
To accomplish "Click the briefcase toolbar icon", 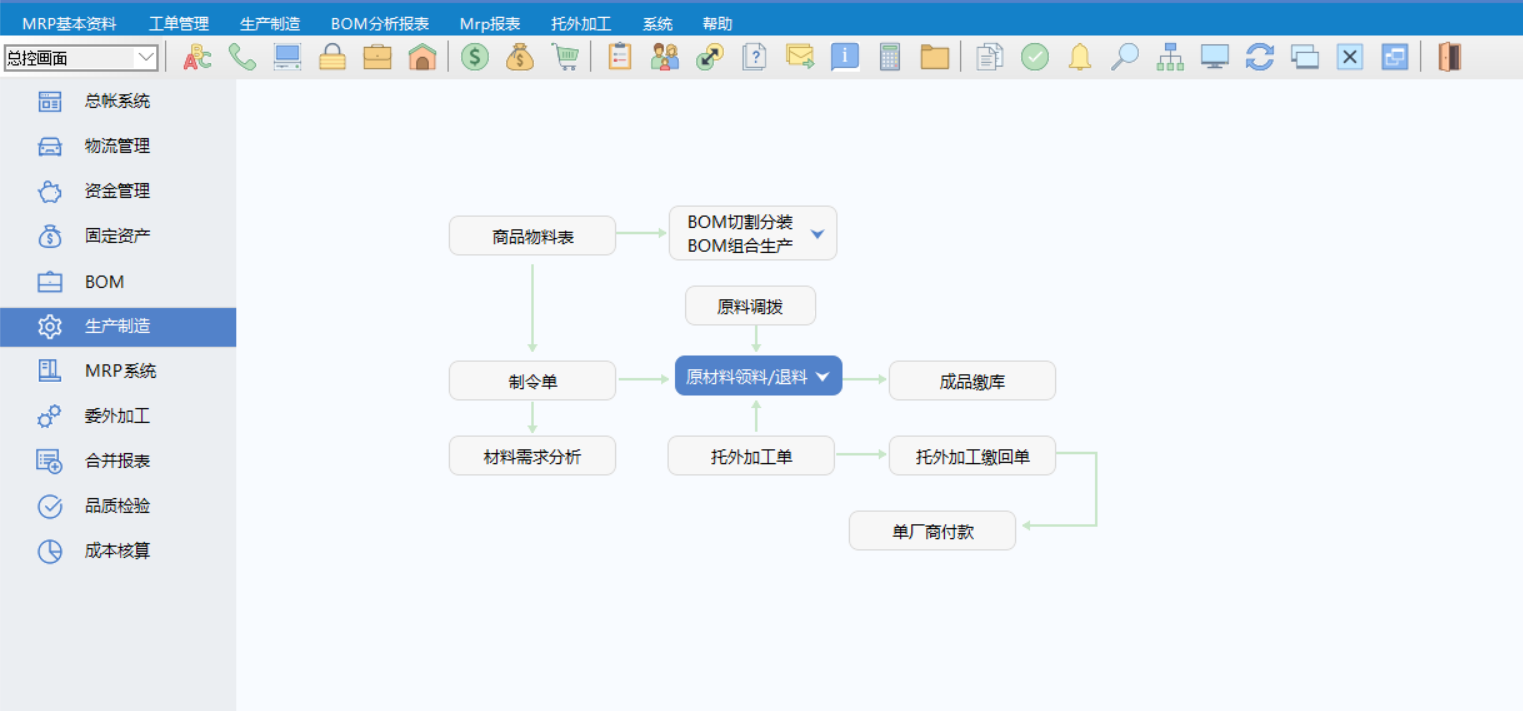I will pos(378,58).
